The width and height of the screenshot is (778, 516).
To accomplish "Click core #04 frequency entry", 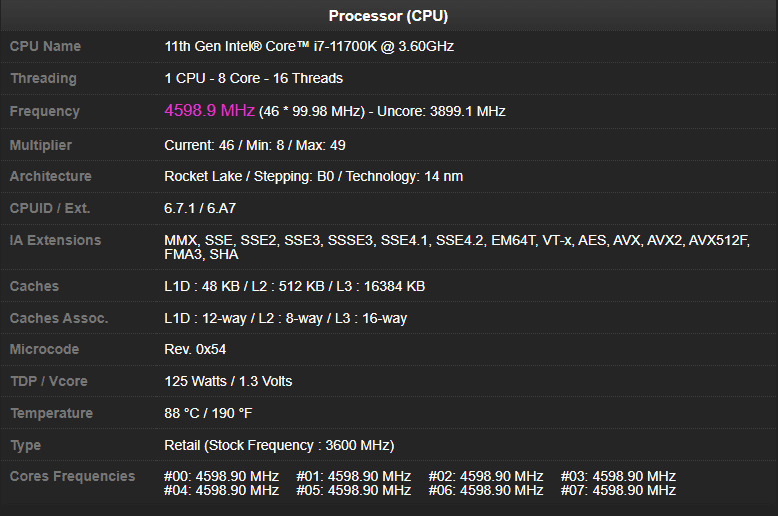I will click(221, 491).
